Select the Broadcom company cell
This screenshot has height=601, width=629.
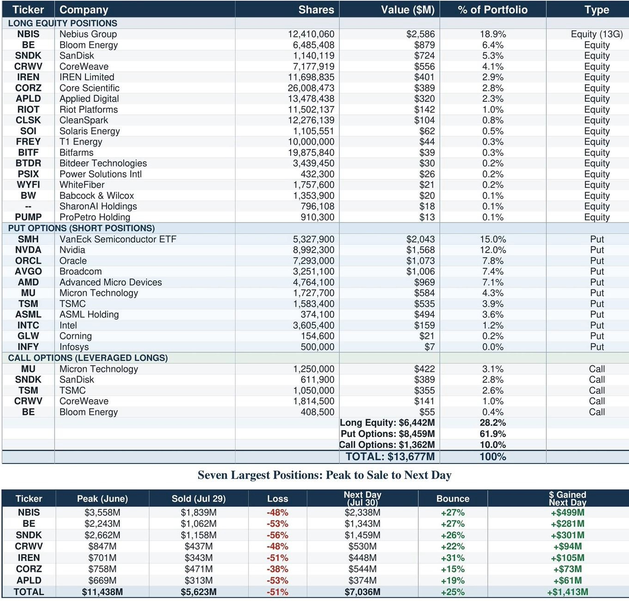(81, 272)
